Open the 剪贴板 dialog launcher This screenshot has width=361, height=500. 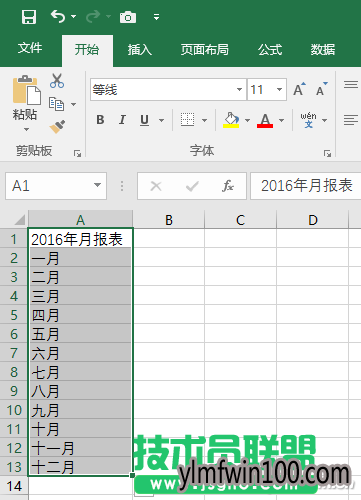click(77, 153)
